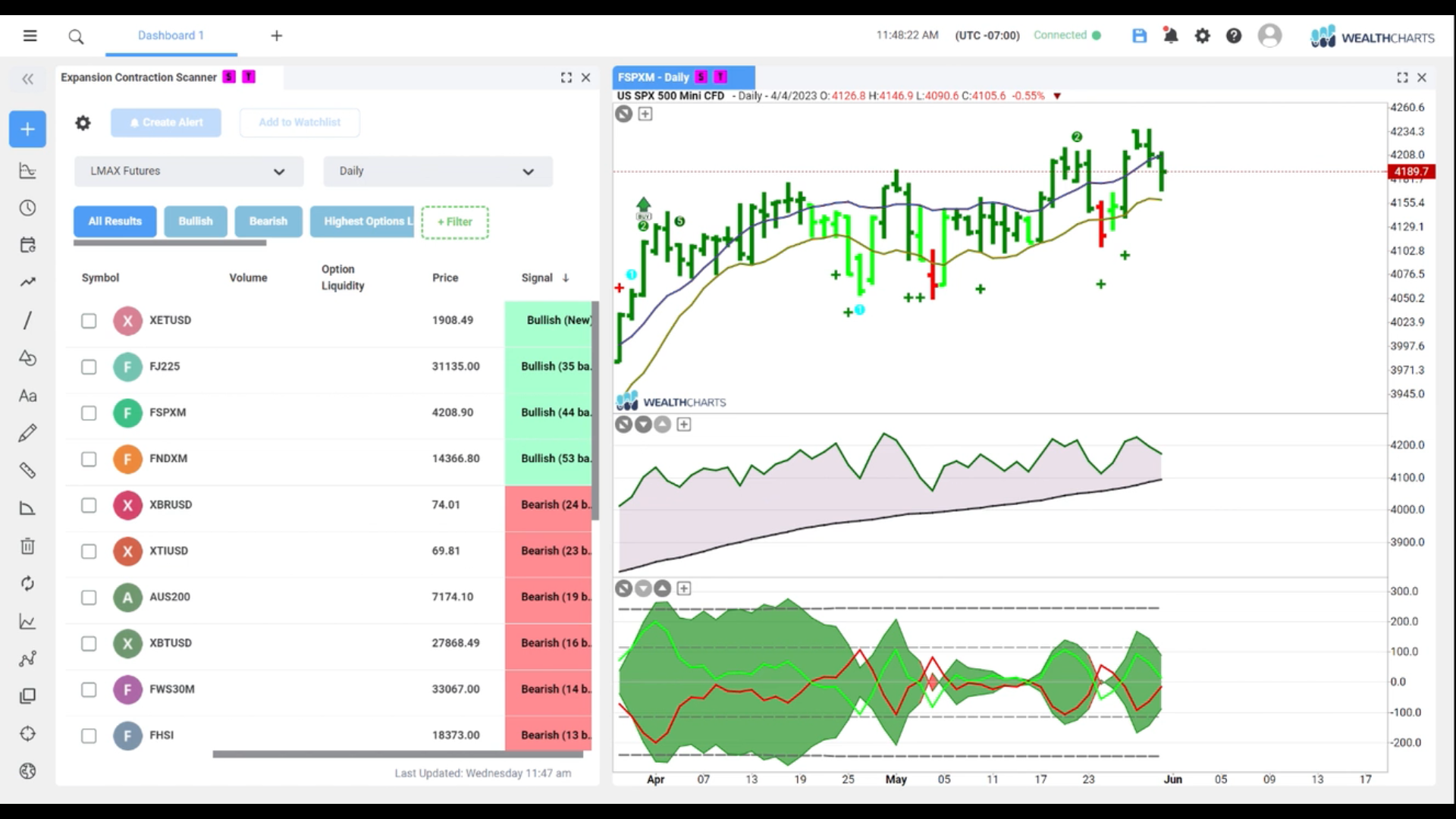The image size is (1456, 819).
Task: Move the bottom indicator pane up
Action: pos(663,588)
